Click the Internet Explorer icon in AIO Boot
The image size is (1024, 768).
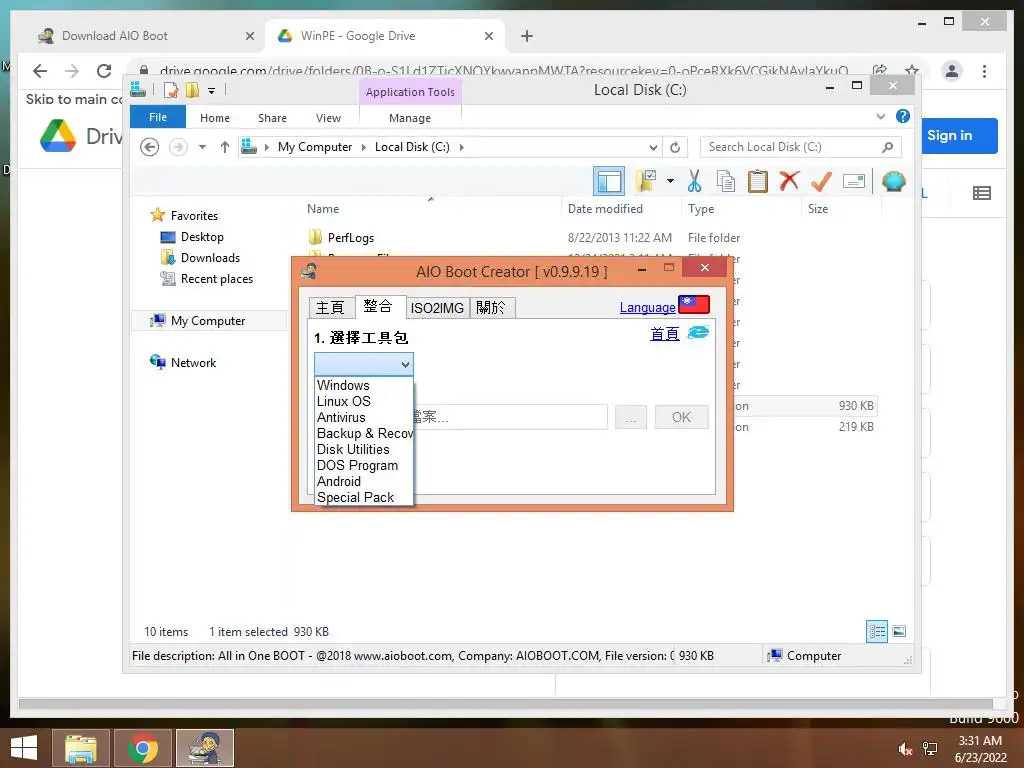698,332
